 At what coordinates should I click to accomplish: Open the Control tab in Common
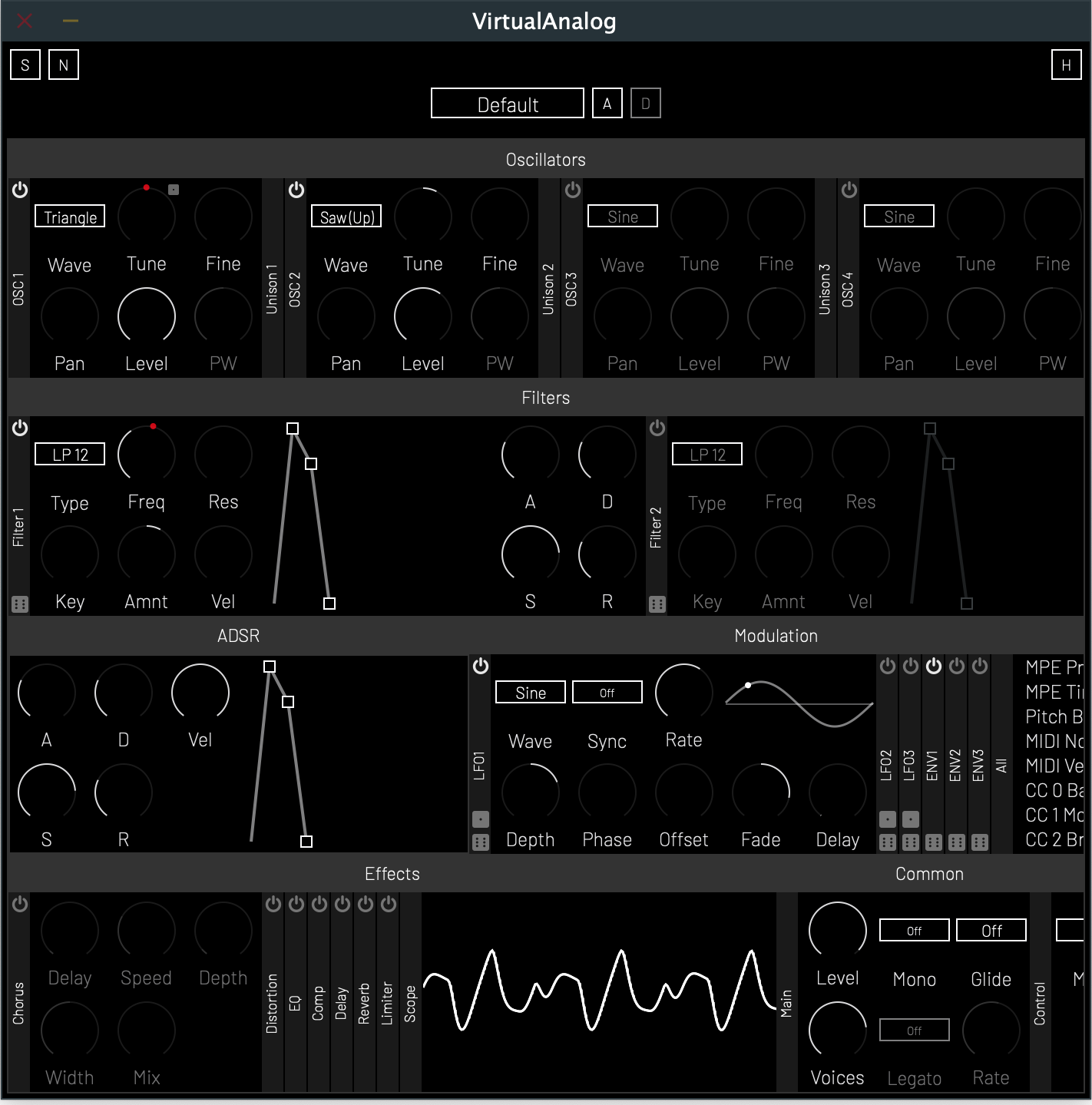1041,1003
